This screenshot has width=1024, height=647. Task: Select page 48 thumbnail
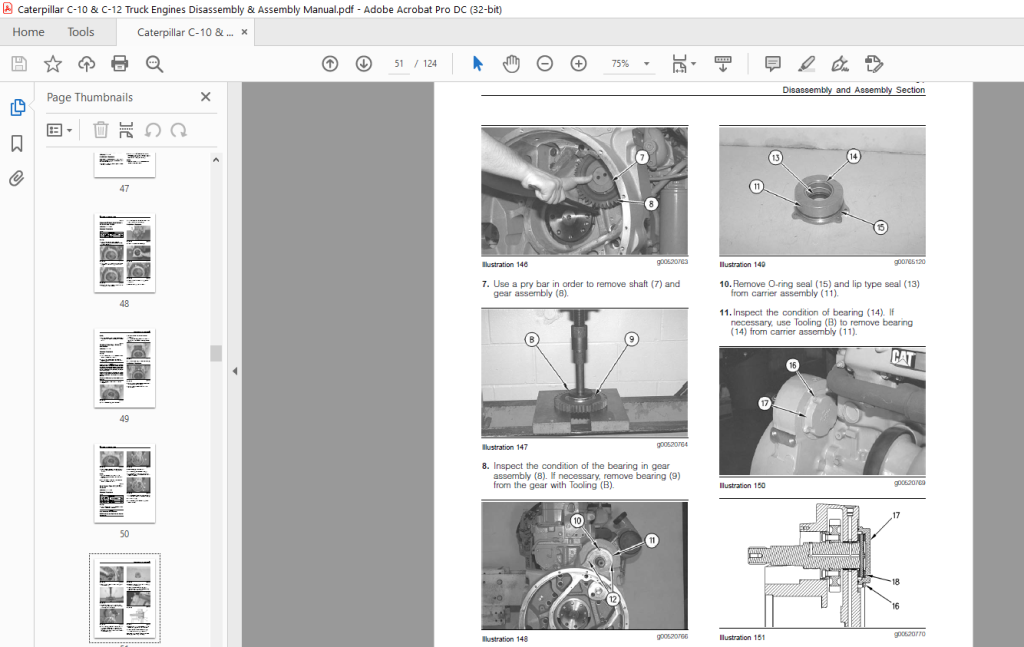point(125,253)
